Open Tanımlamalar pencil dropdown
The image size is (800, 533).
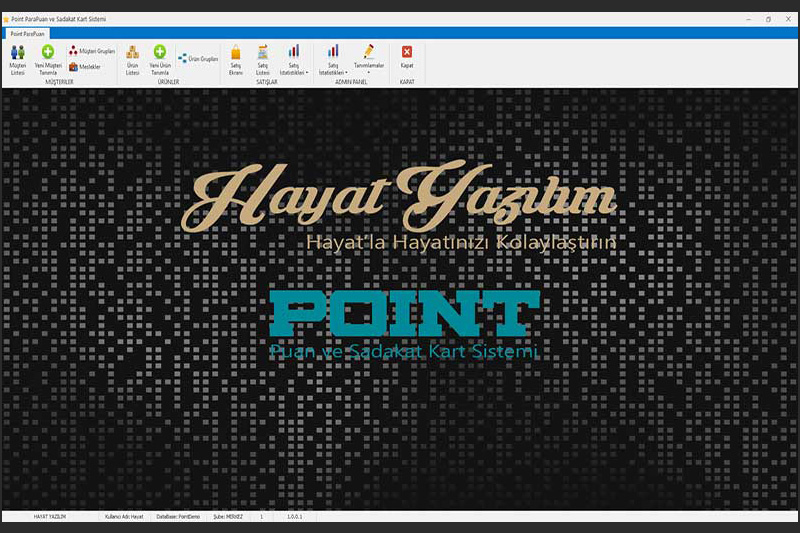[x=369, y=60]
